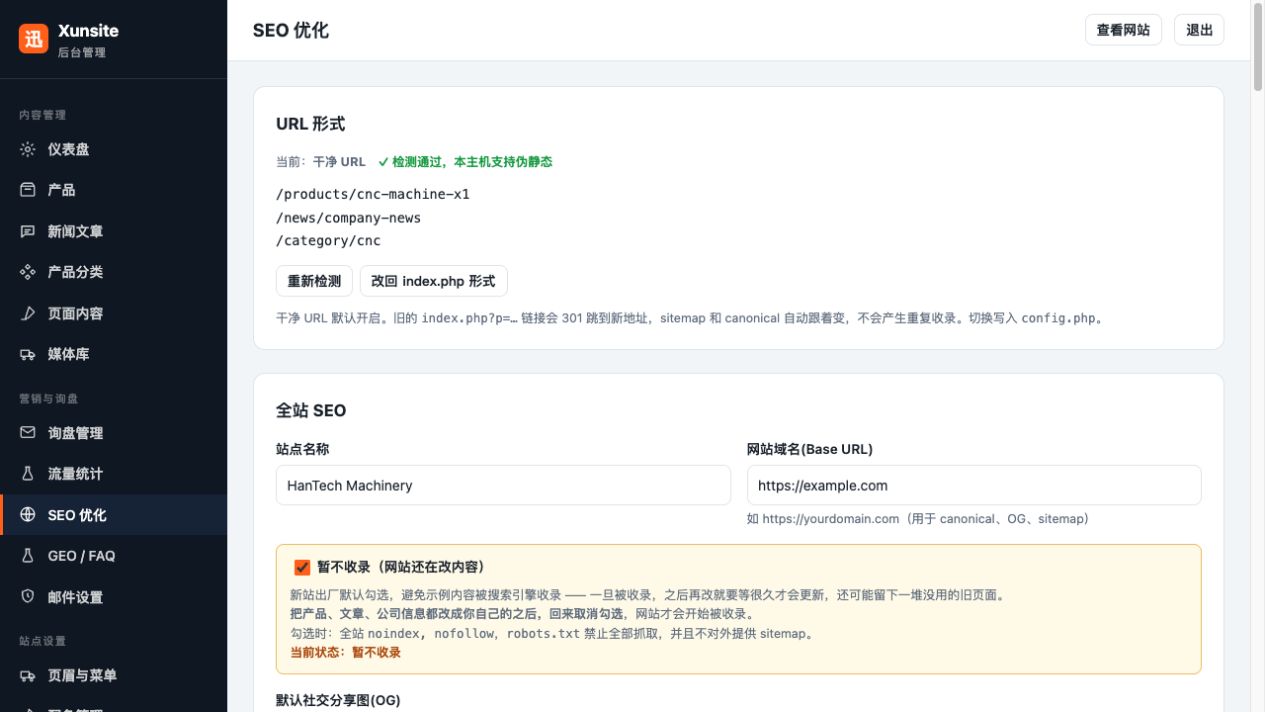Open 仪表盘 in the sidebar
Viewport: 1265px width, 712px height.
[113, 149]
